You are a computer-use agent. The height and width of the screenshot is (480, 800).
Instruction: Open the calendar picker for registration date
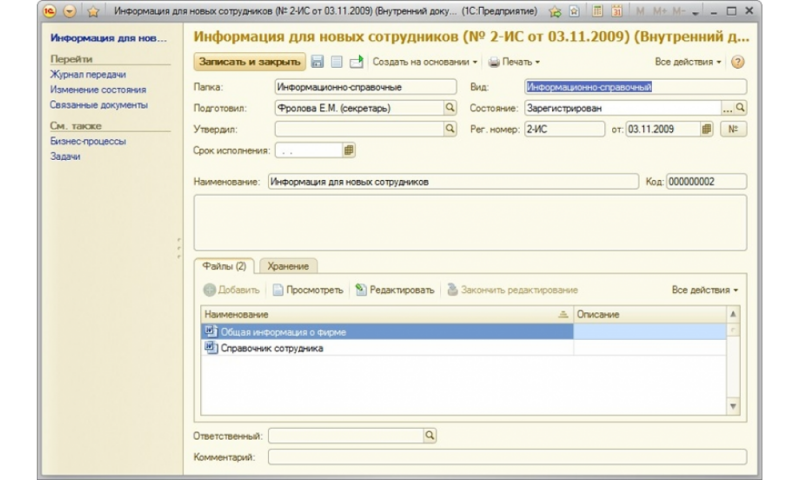click(707, 129)
